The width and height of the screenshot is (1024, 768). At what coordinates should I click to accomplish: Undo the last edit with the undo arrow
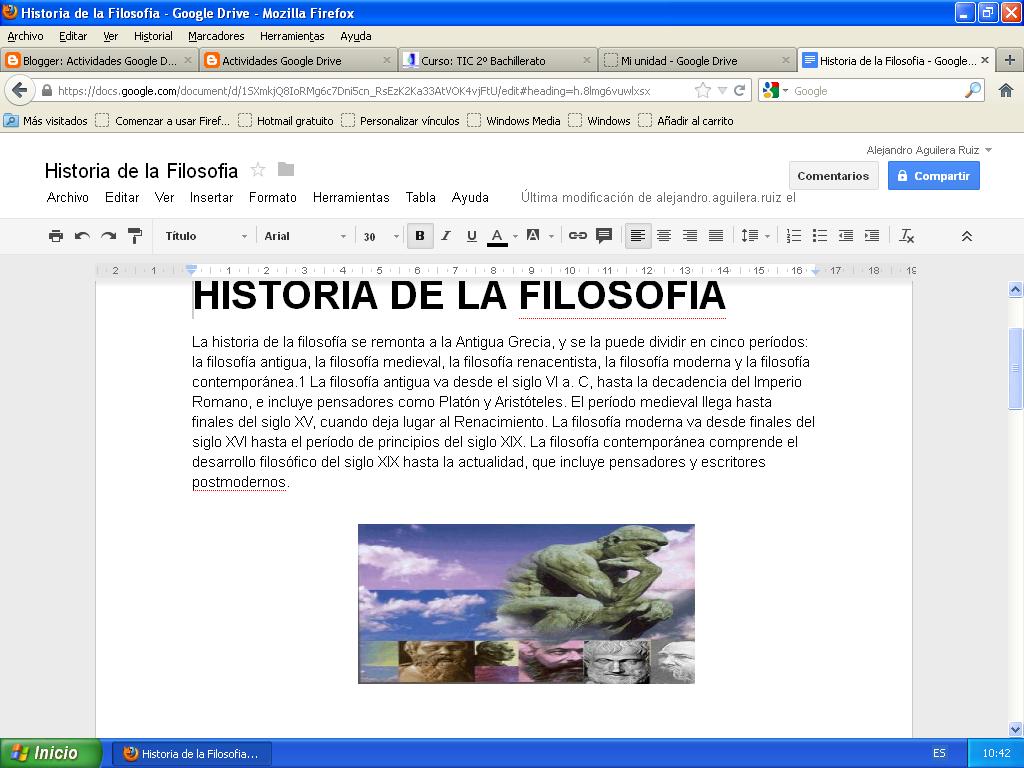point(83,236)
